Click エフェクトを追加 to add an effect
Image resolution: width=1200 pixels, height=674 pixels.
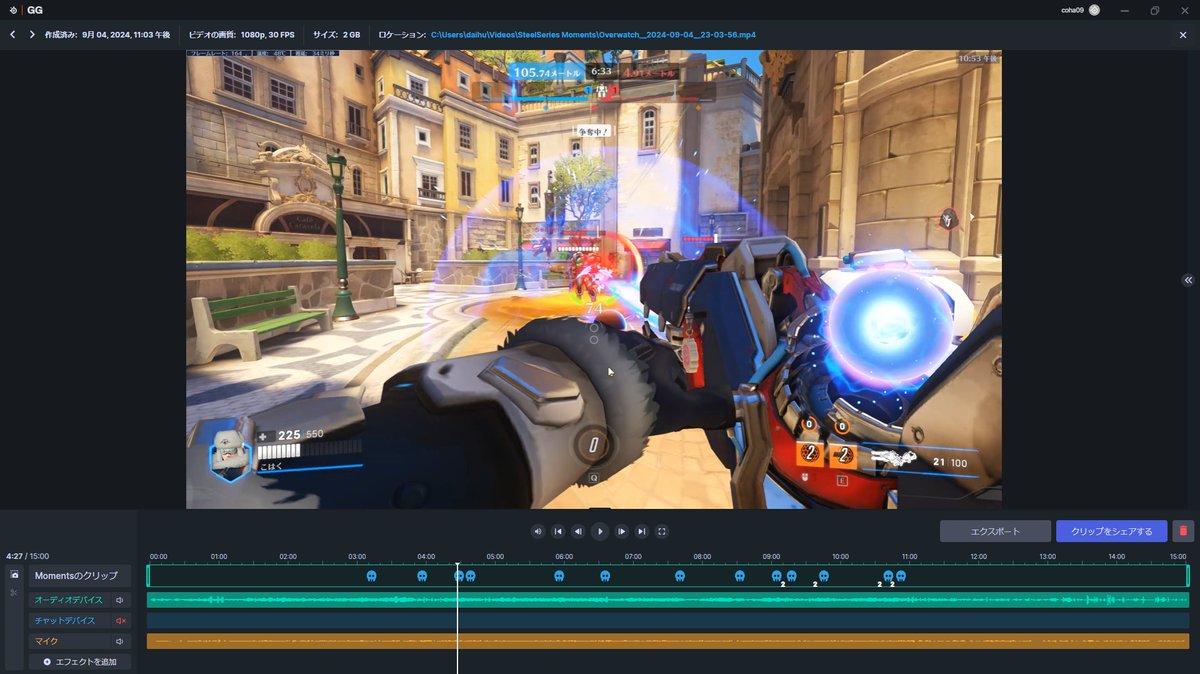click(79, 662)
